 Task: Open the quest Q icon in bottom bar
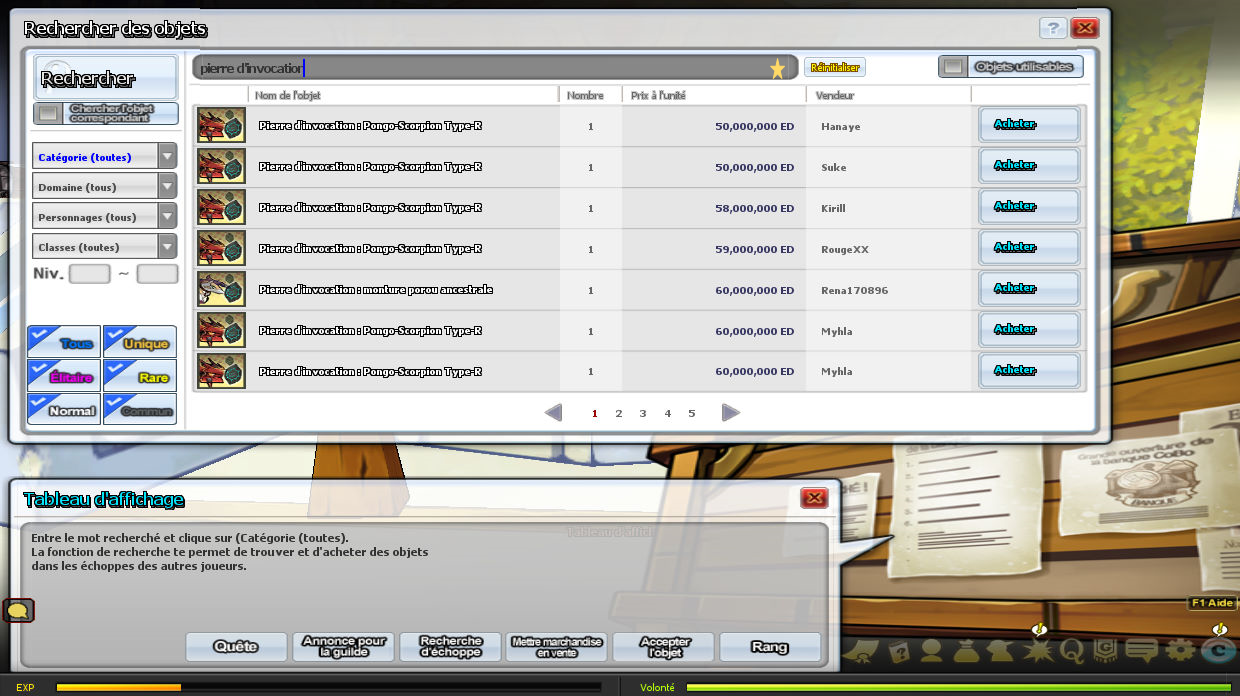coord(1072,649)
